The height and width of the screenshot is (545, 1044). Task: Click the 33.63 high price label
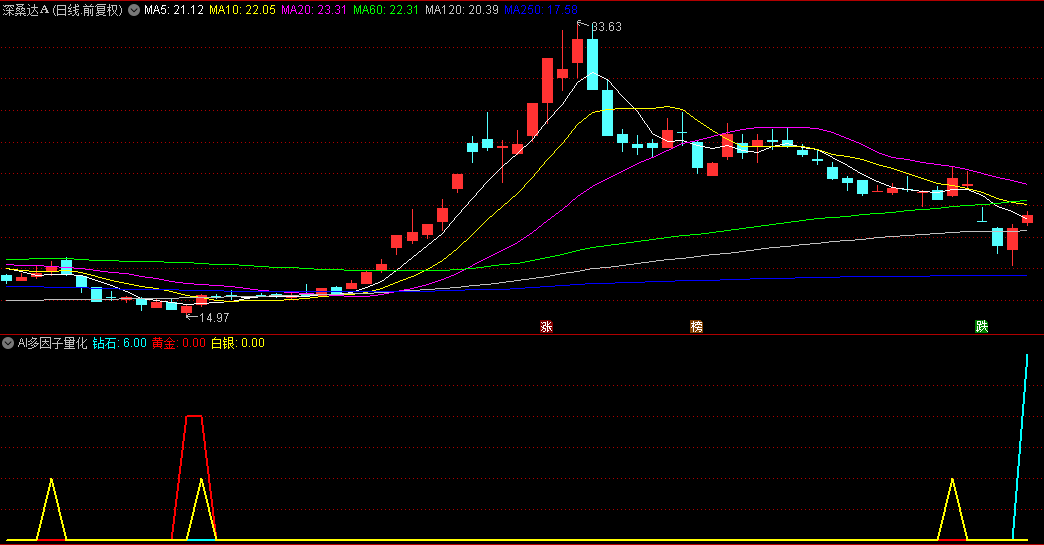point(606,27)
